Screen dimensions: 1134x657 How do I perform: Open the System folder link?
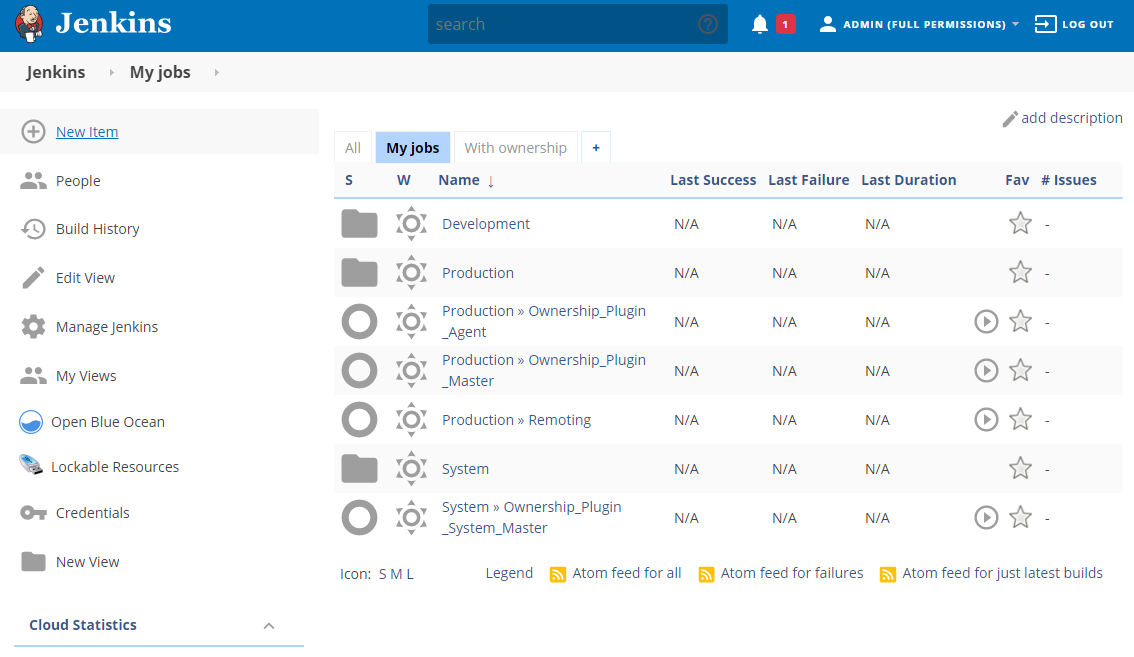click(466, 469)
